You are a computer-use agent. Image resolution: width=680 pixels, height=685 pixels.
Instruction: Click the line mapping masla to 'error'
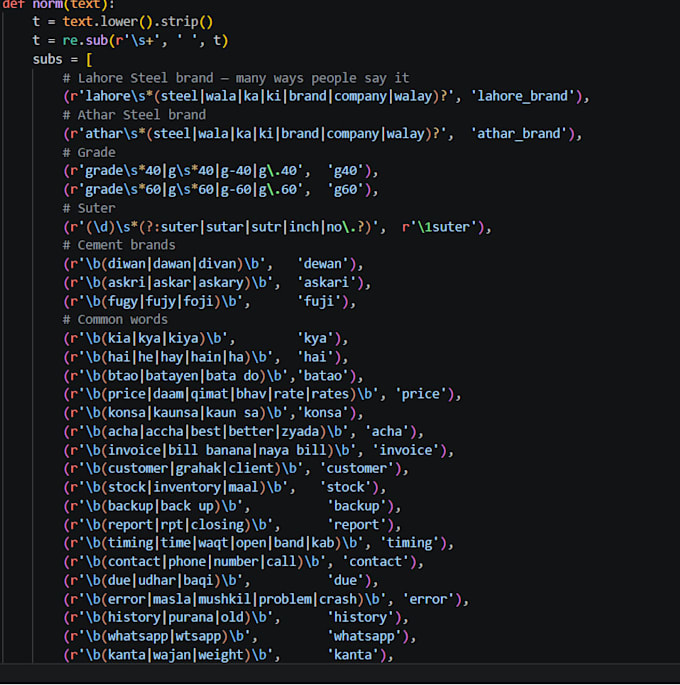(266, 599)
